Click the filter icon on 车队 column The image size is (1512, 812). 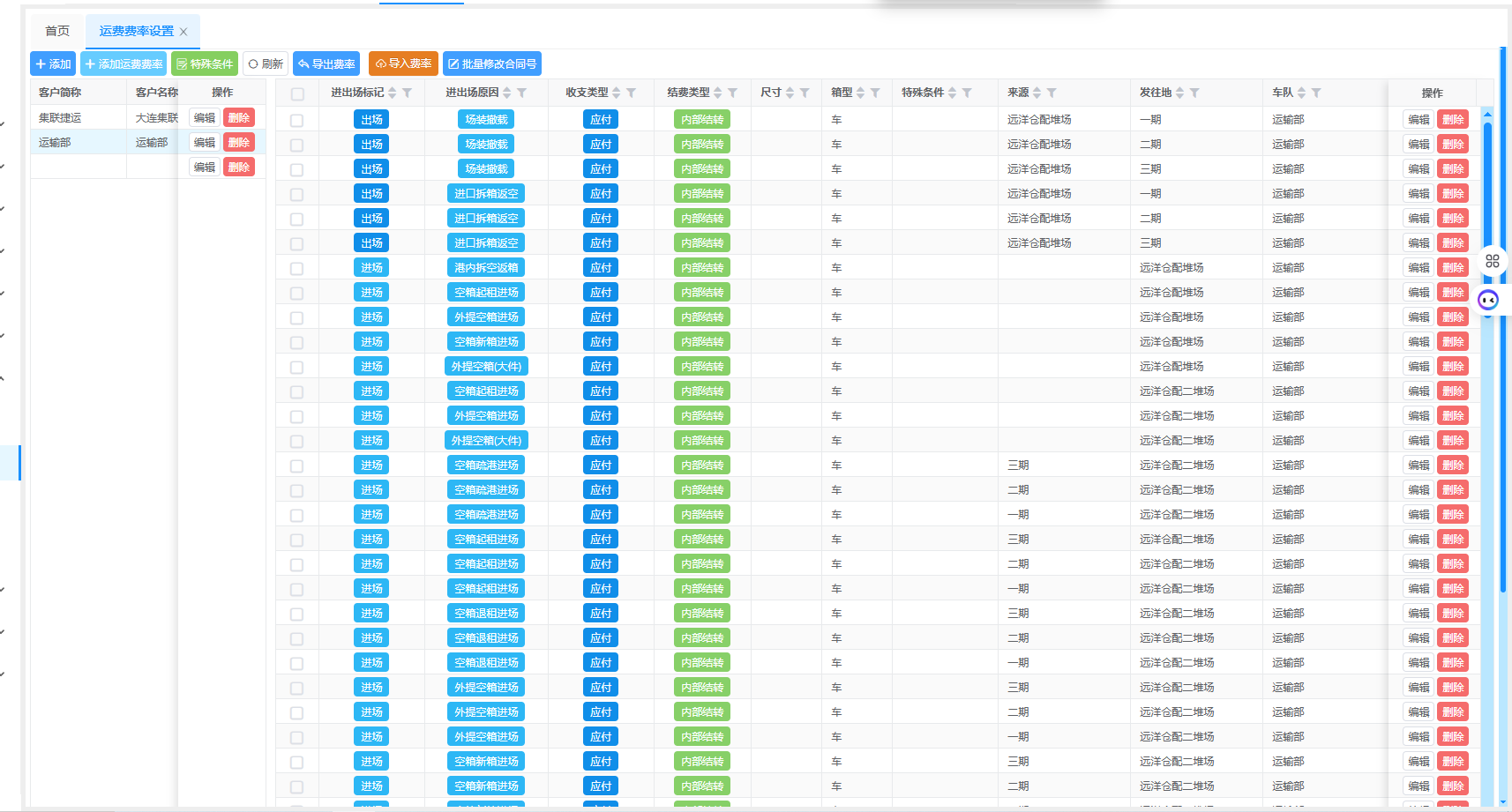[x=1315, y=93]
